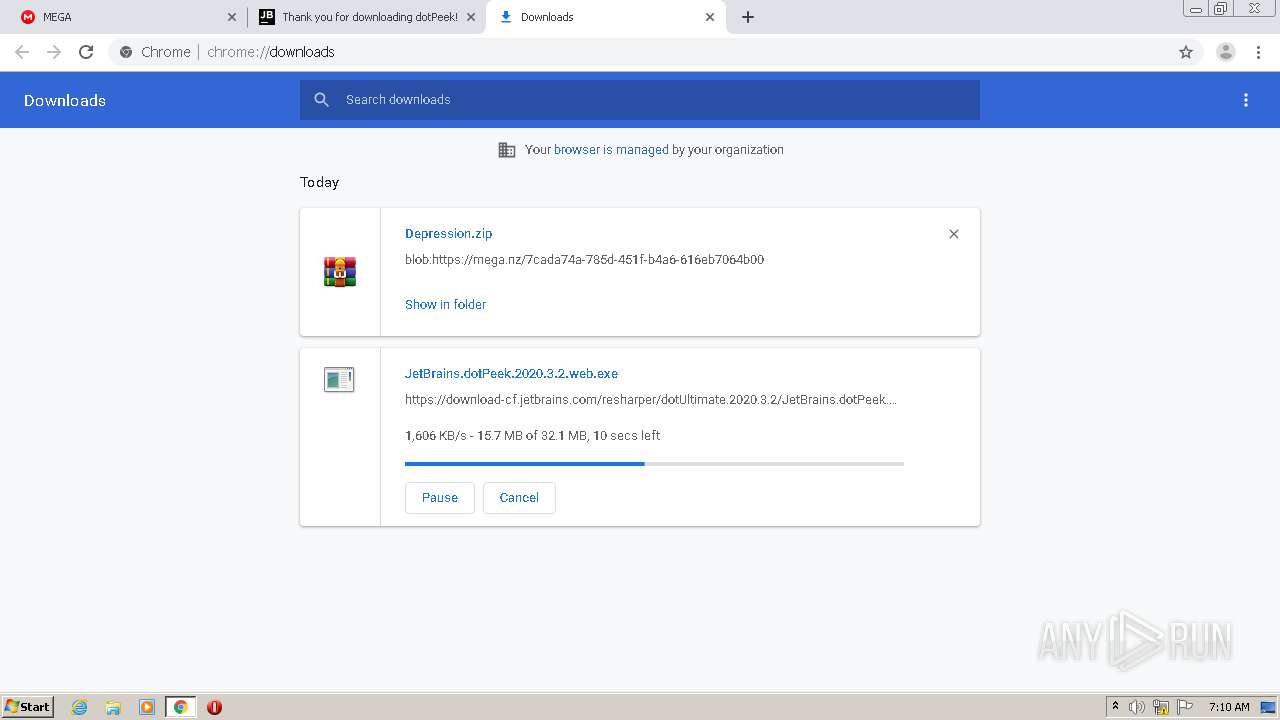
Task: Click the Today date heading
Action: tap(319, 182)
